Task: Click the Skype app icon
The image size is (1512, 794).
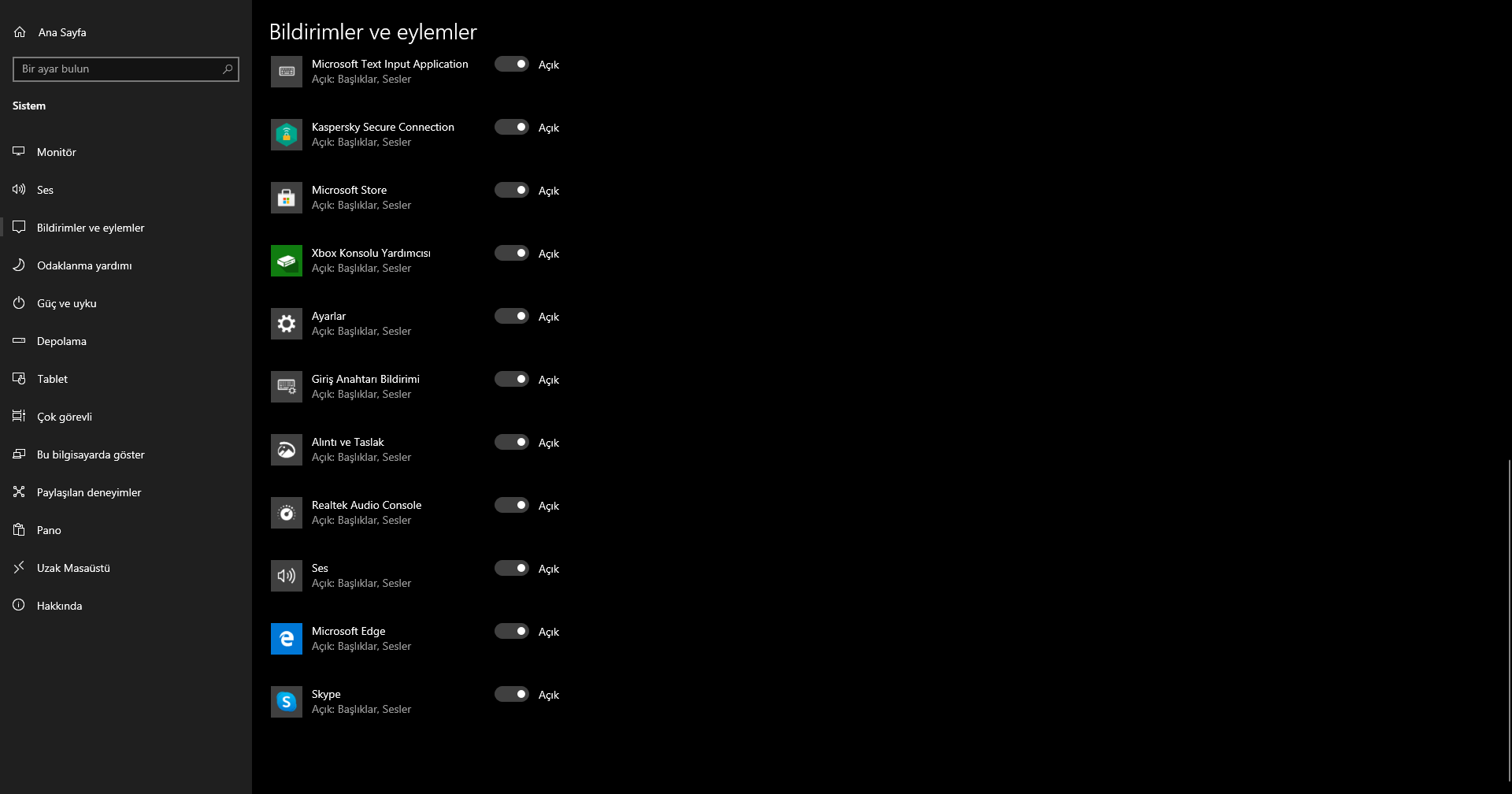Action: 287,702
